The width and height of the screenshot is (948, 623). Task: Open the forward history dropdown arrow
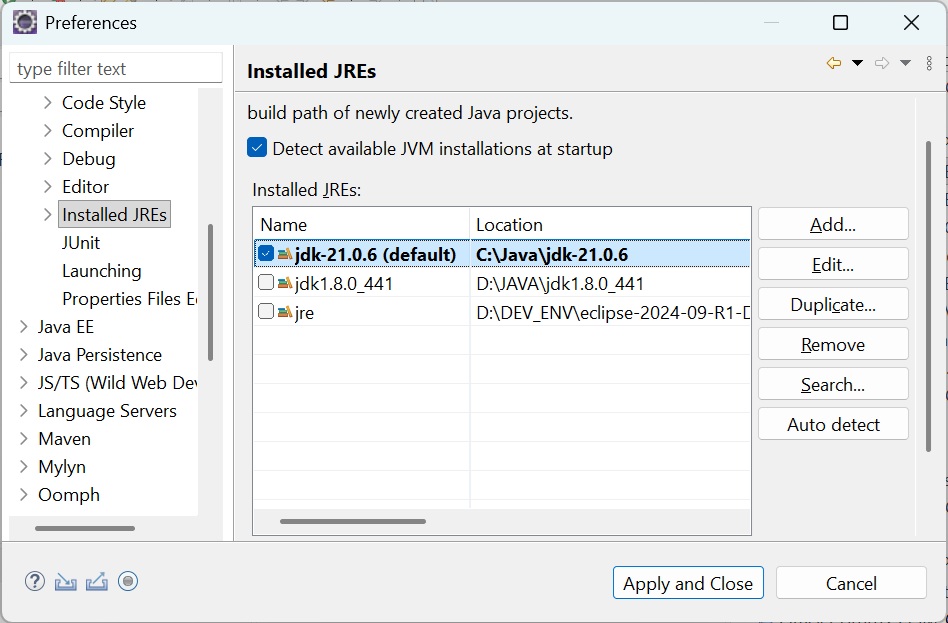tap(905, 63)
